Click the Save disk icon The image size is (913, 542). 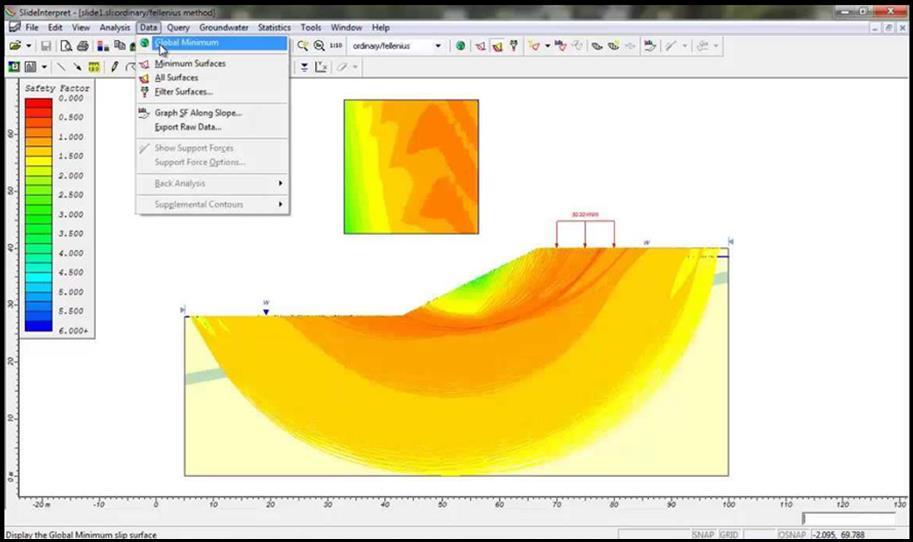click(45, 46)
